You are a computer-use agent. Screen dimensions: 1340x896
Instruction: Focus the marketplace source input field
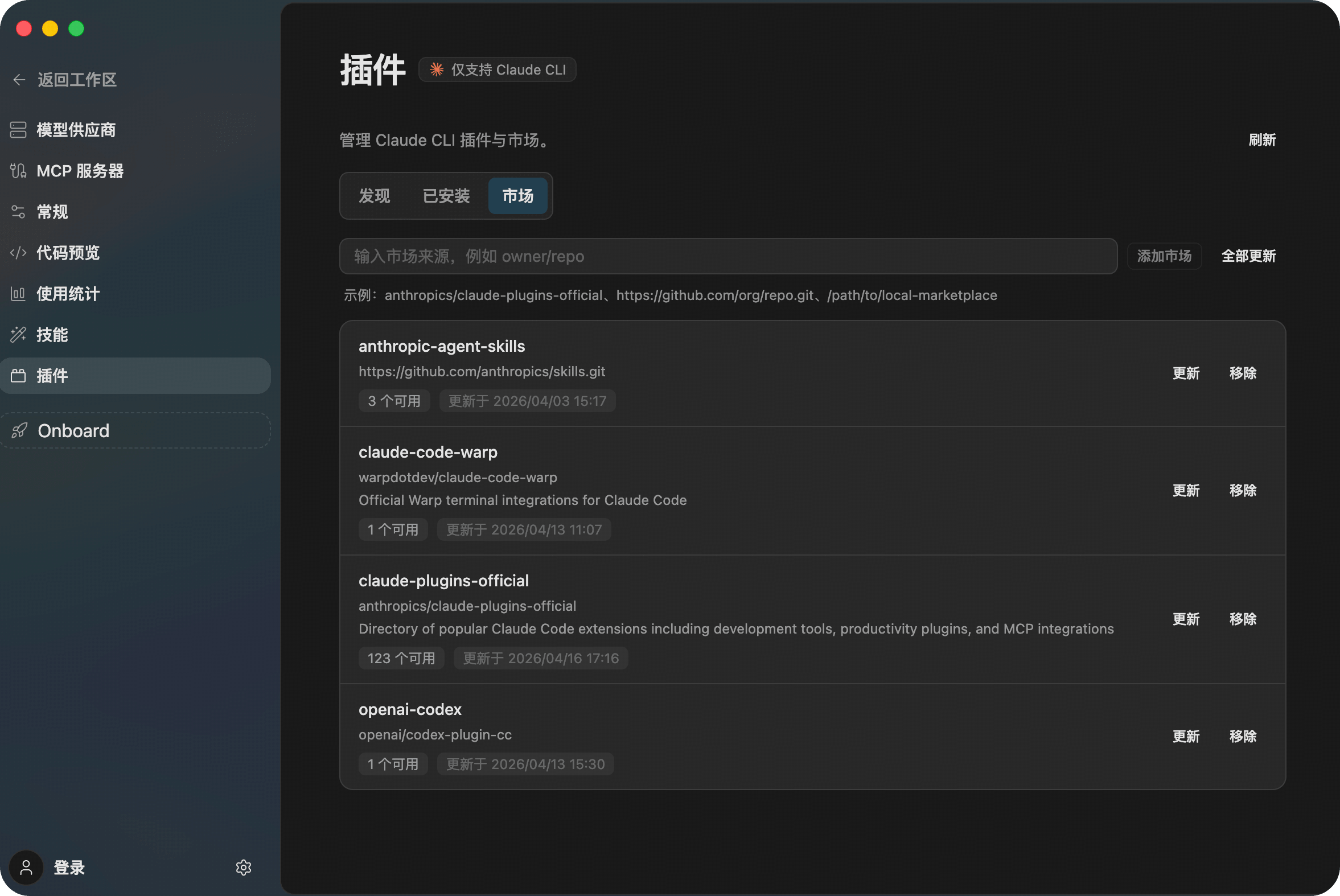(x=727, y=256)
